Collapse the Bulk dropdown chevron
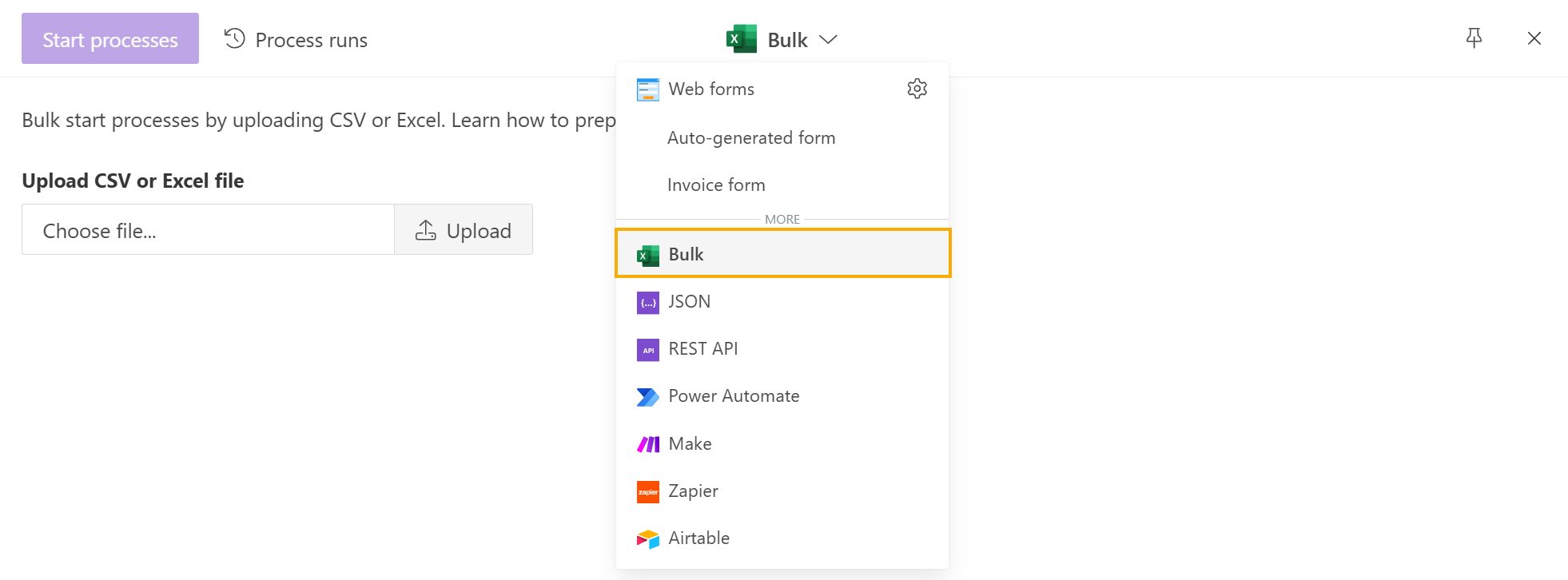1568x580 pixels. coord(828,39)
